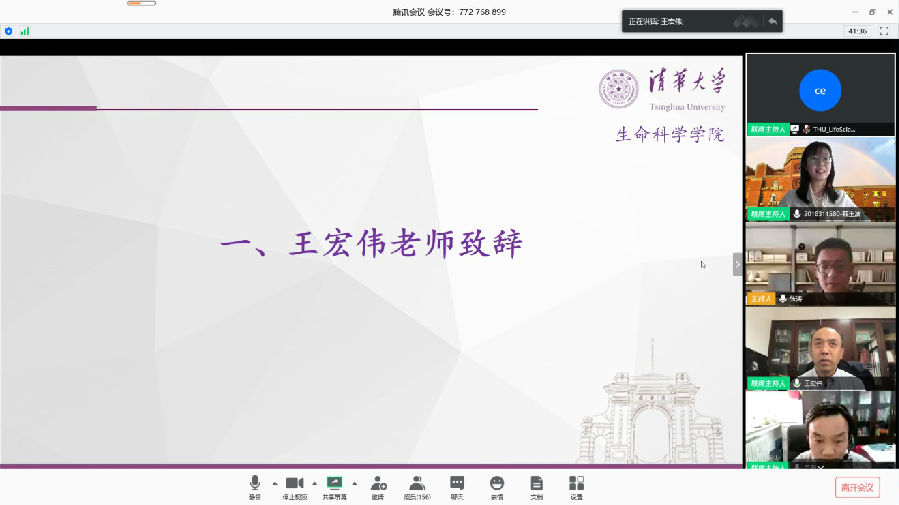The height and width of the screenshot is (505, 899).
Task: Open the documents panel
Action: [x=536, y=486]
